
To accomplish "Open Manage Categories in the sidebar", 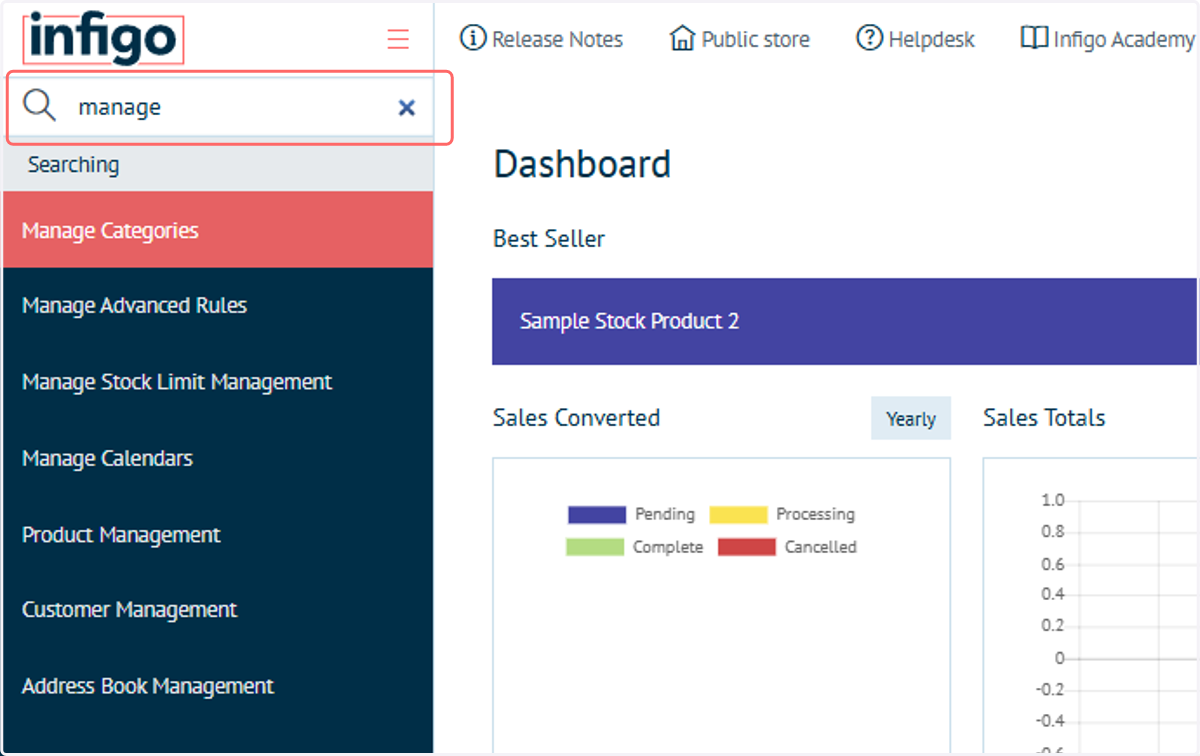I will 218,230.
